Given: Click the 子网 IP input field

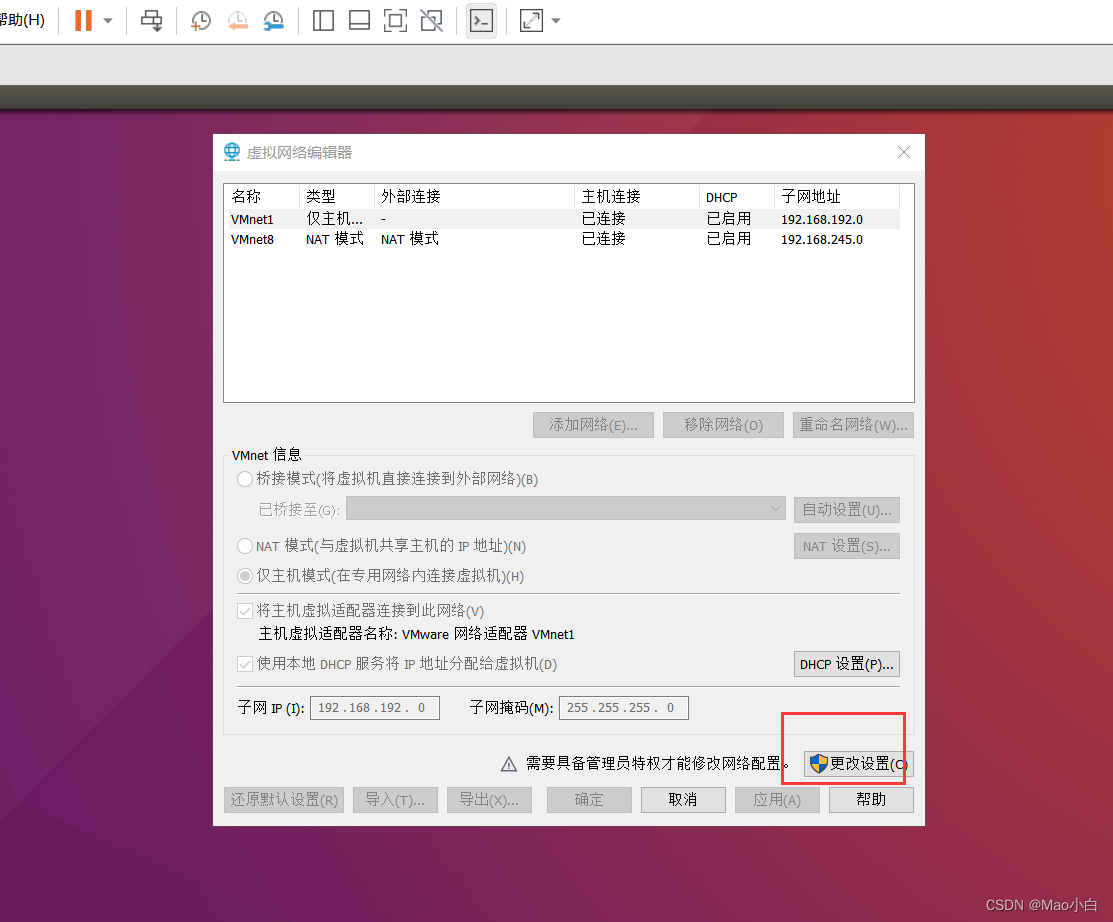Looking at the screenshot, I should click(x=375, y=708).
